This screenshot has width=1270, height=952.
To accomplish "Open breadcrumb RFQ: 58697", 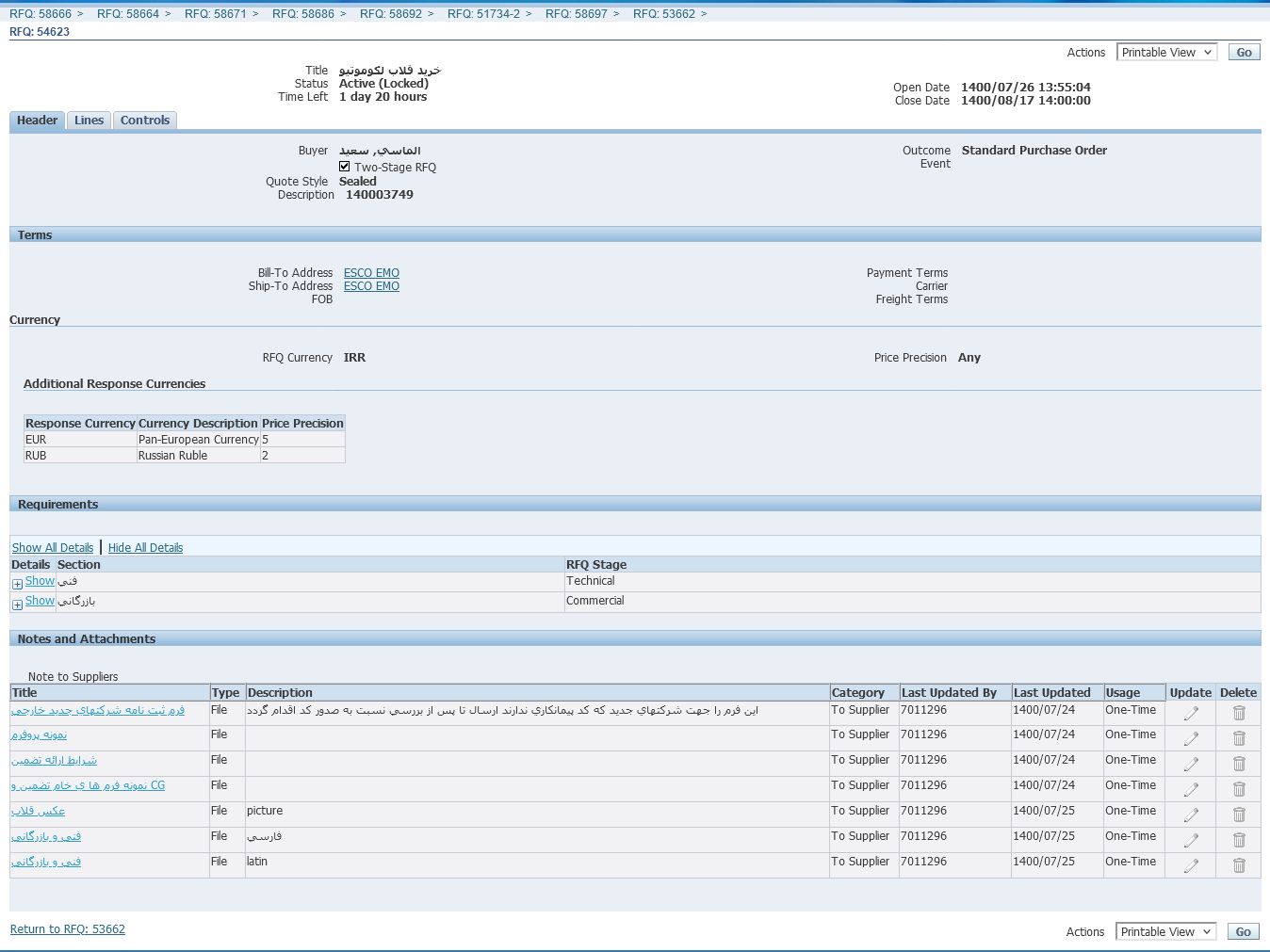I will [x=577, y=14].
